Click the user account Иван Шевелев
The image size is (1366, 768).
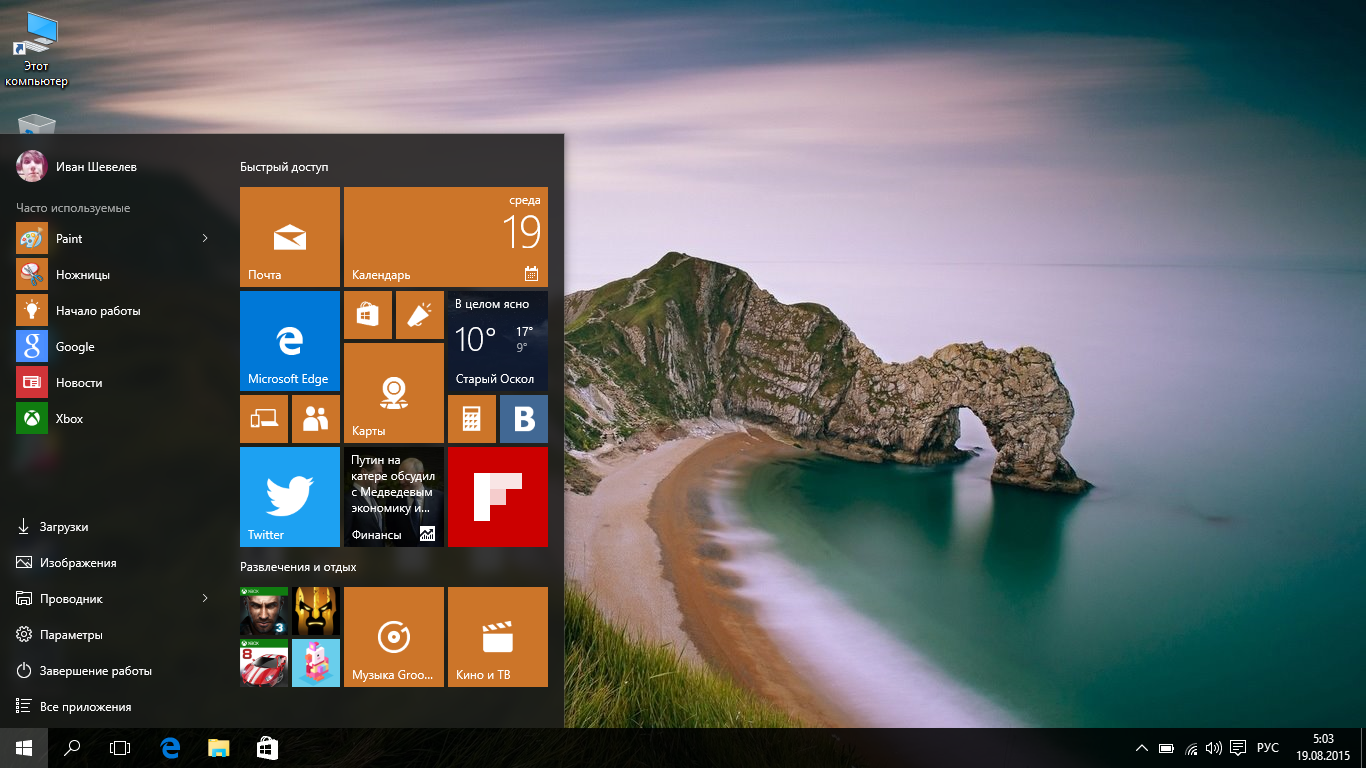(x=95, y=167)
